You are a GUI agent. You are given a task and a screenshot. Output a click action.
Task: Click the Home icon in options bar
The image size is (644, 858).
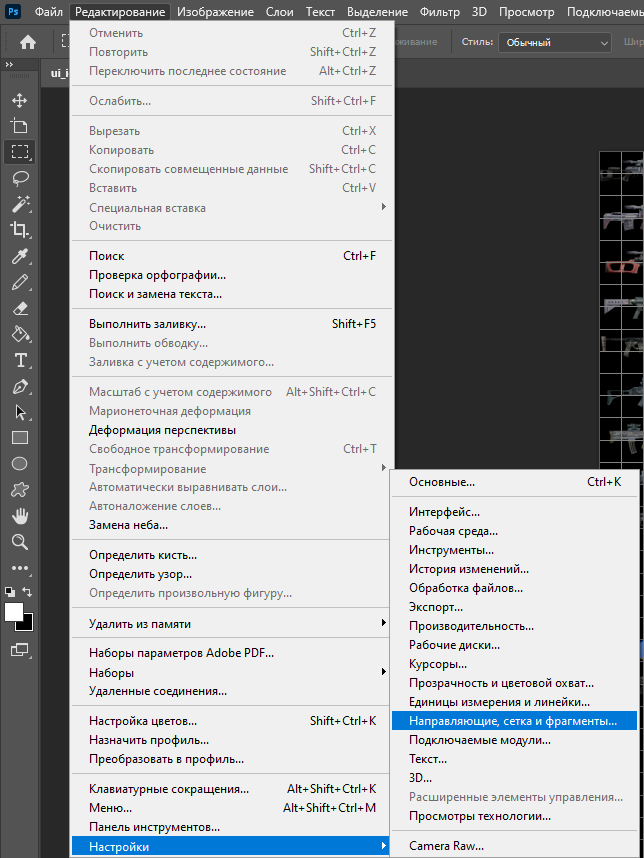[x=28, y=42]
